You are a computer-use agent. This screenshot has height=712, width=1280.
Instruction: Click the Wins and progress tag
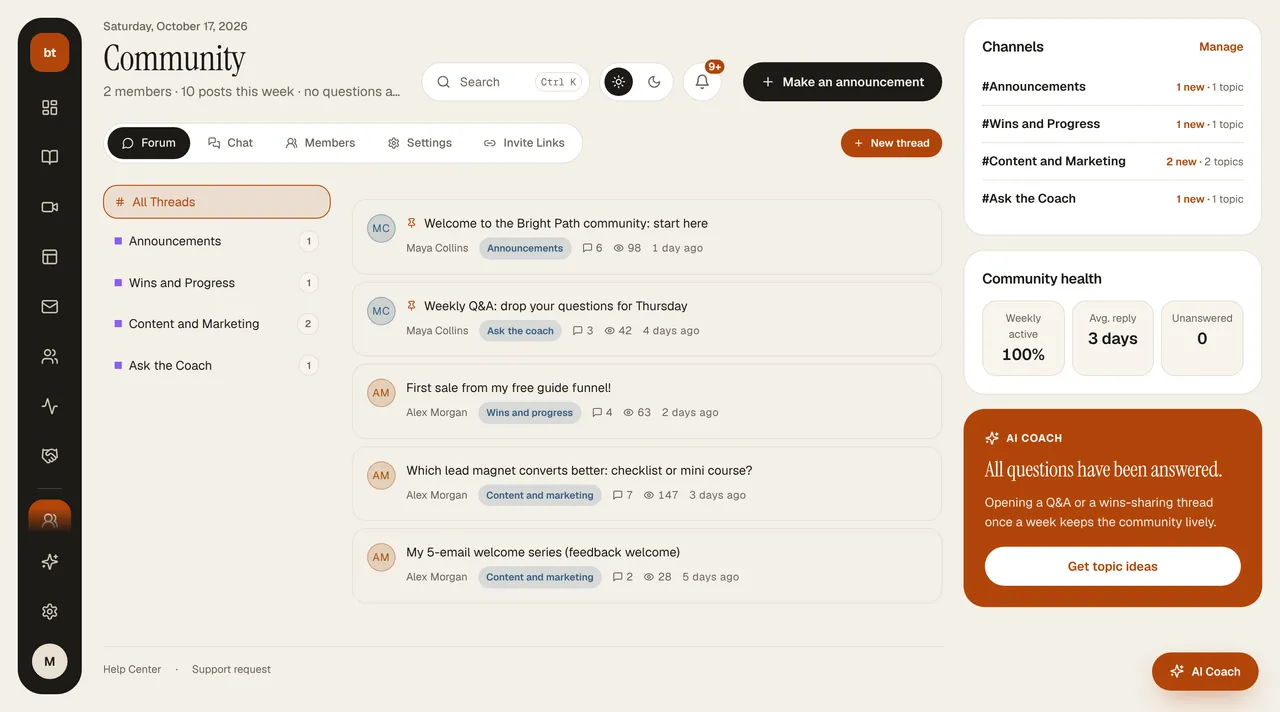click(x=529, y=413)
